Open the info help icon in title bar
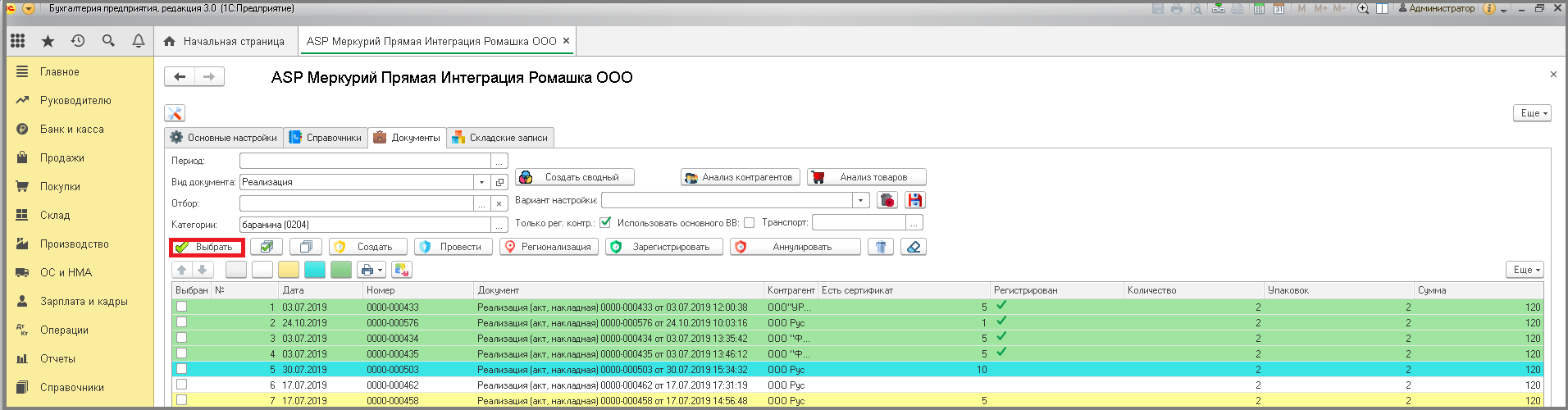The height and width of the screenshot is (410, 1568). 1489,8
